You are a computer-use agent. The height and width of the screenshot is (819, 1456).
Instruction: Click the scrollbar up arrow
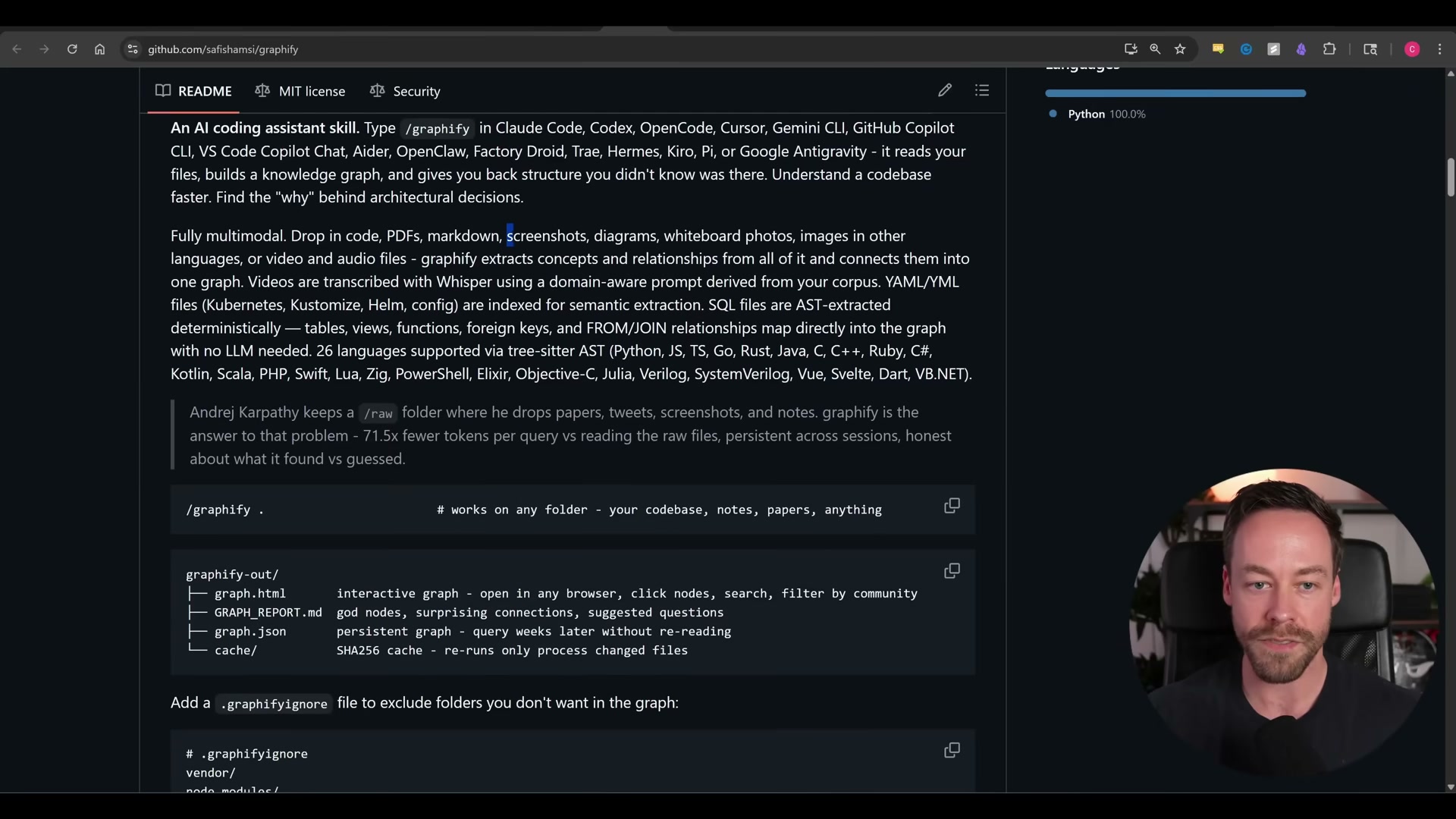click(x=1450, y=74)
